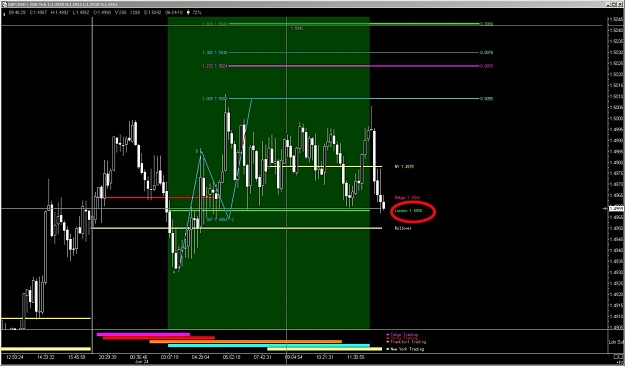Minimize the GBP/USD chart window
This screenshot has height=366, width=625.
(608, 4)
